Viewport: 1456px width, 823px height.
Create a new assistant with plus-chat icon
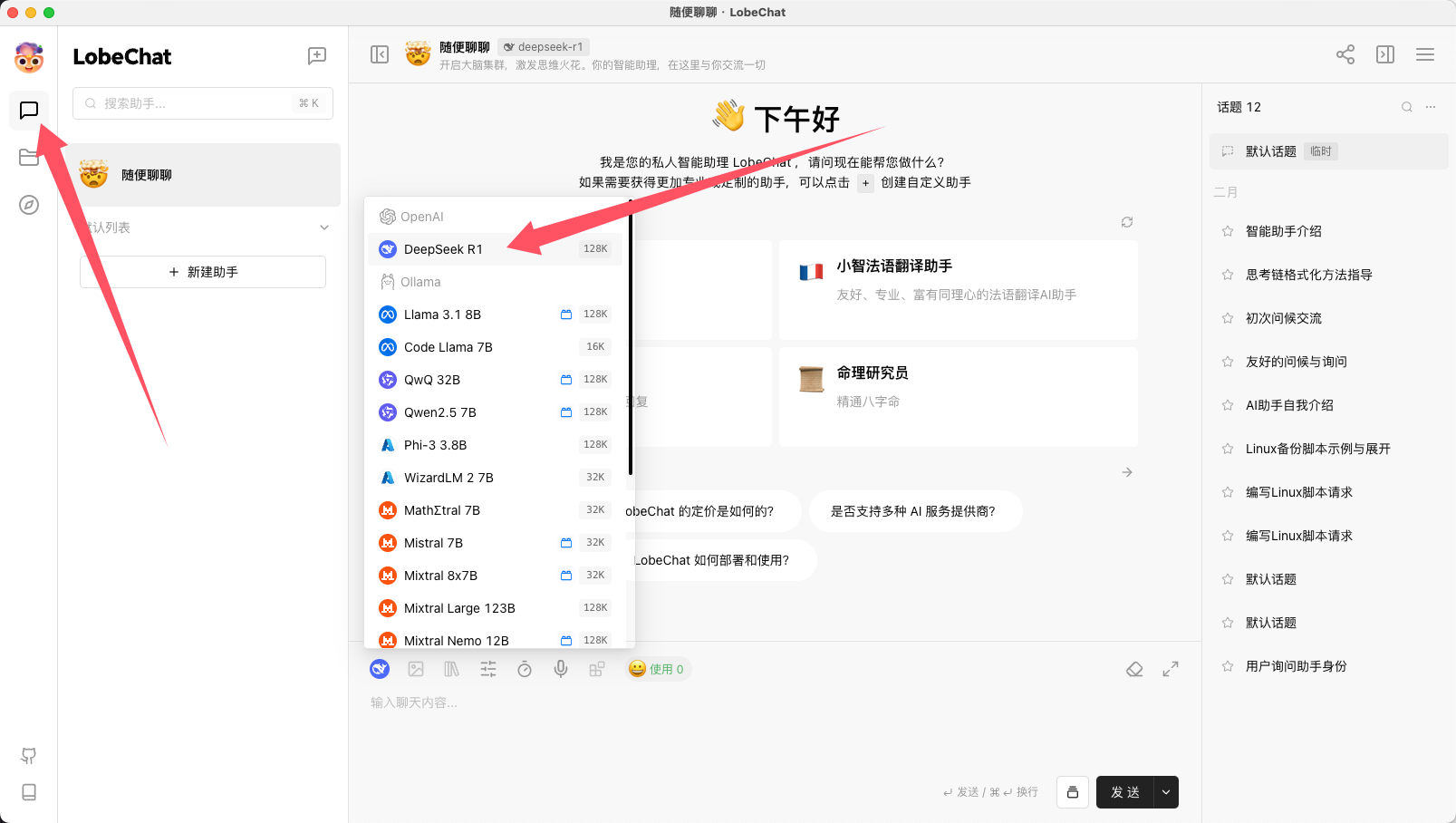coord(317,56)
